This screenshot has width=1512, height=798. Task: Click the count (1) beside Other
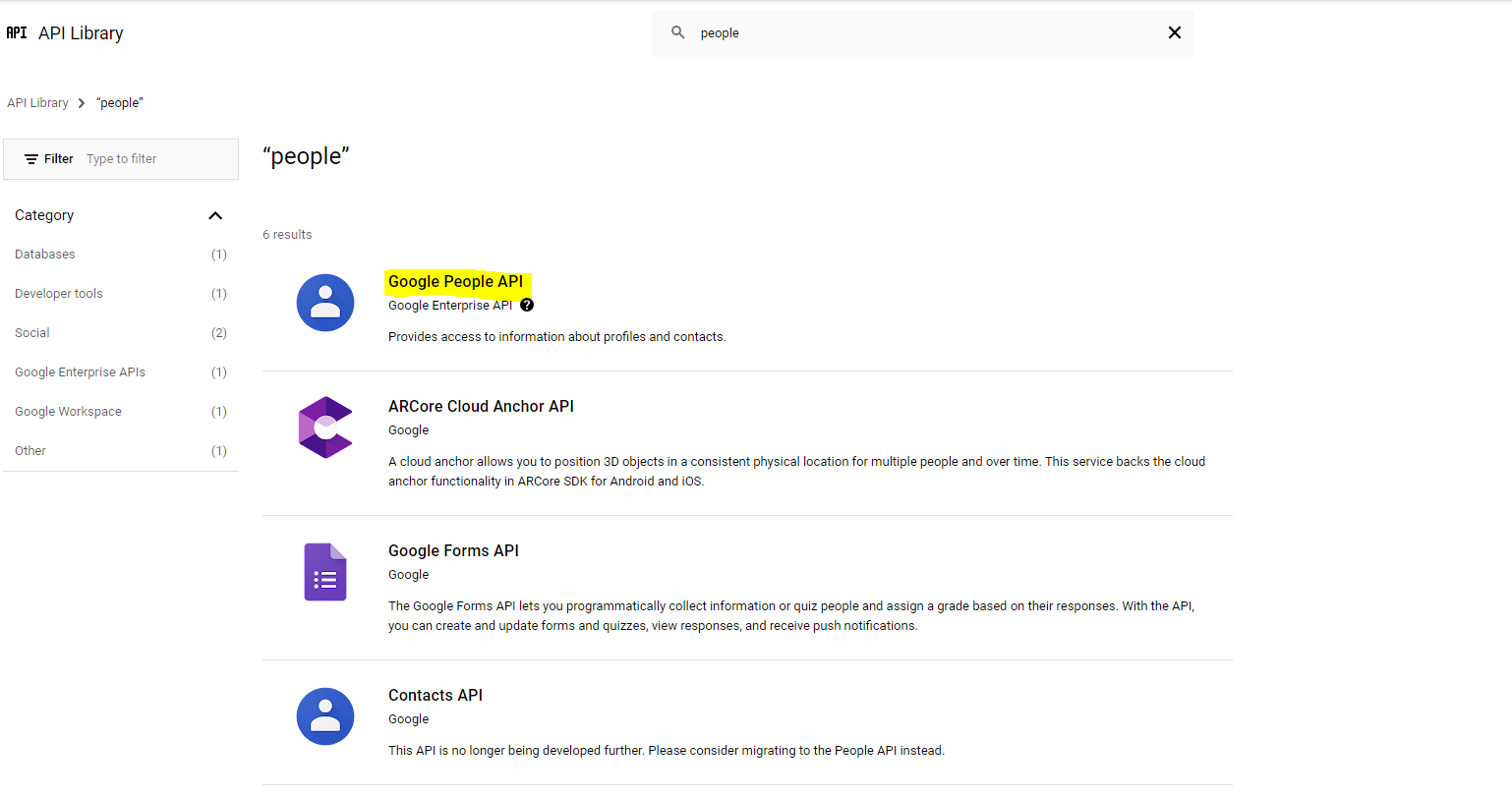(219, 451)
